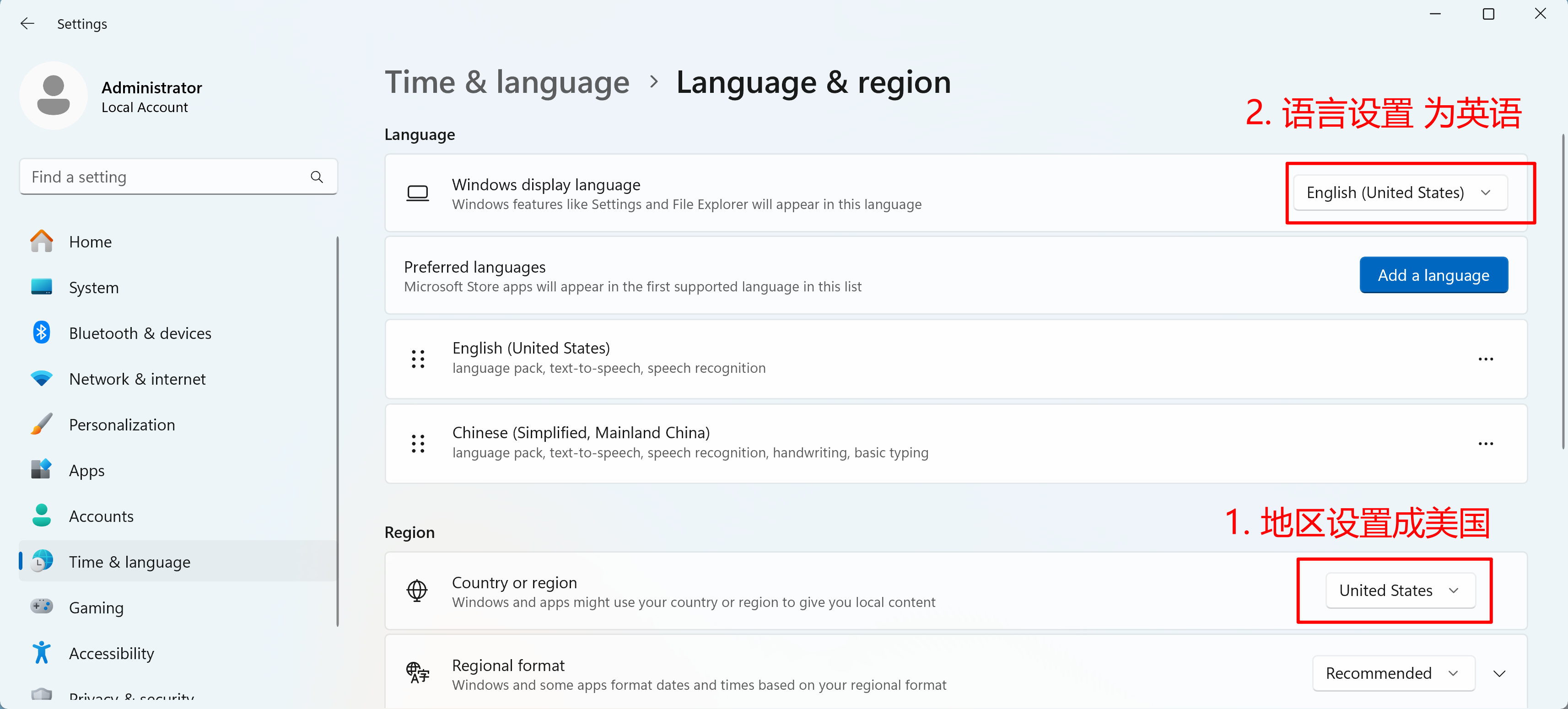Click the Apps icon in sidebar
The width and height of the screenshot is (1568, 709).
pos(41,470)
